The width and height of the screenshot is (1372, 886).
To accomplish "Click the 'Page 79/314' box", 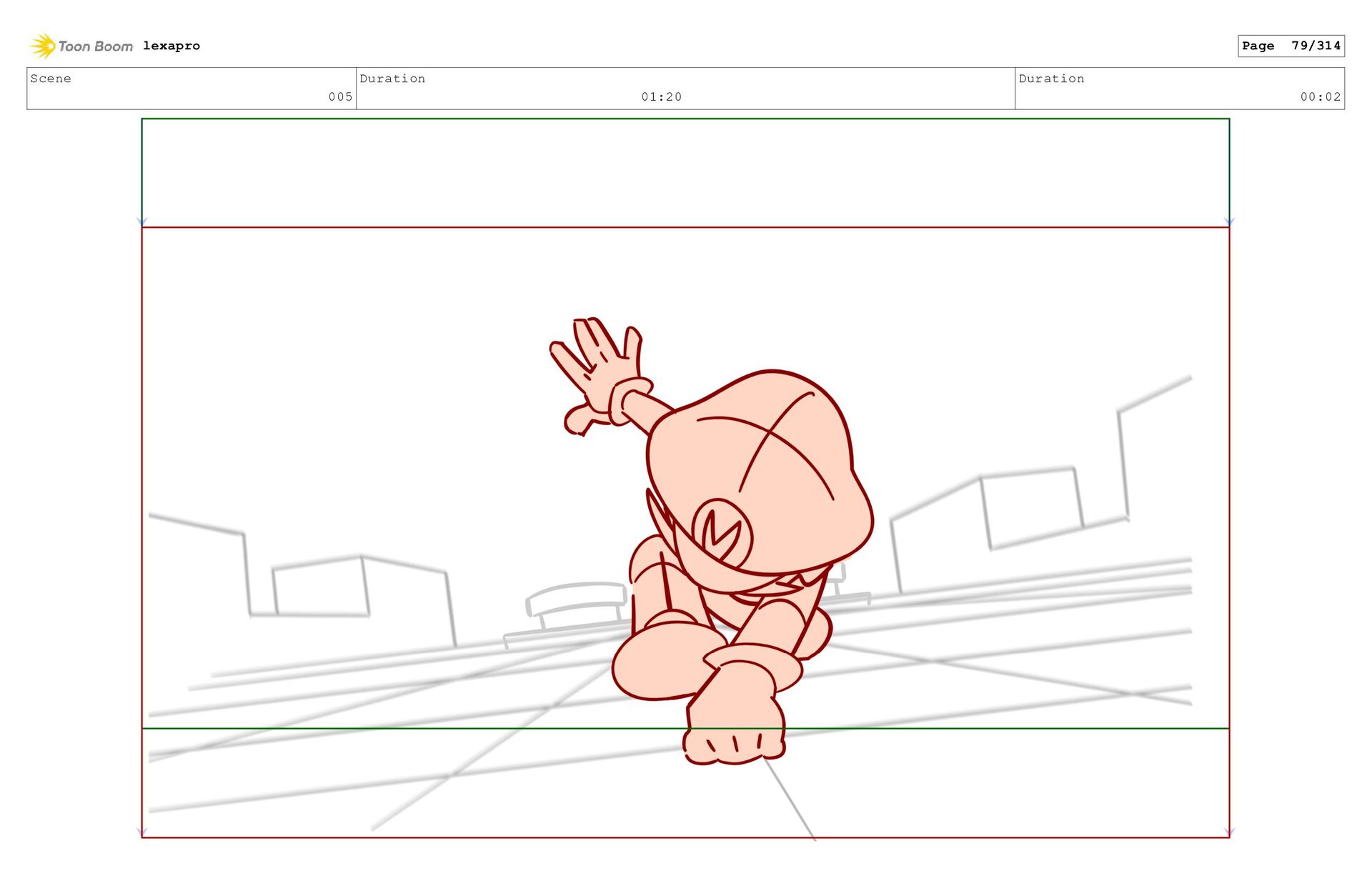I will pyautogui.click(x=1291, y=46).
